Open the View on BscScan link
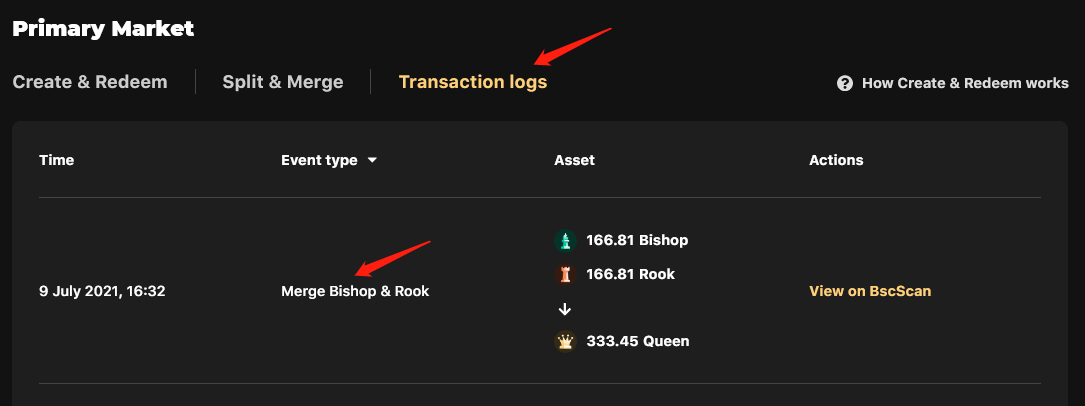The image size is (1085, 406). [x=870, y=291]
